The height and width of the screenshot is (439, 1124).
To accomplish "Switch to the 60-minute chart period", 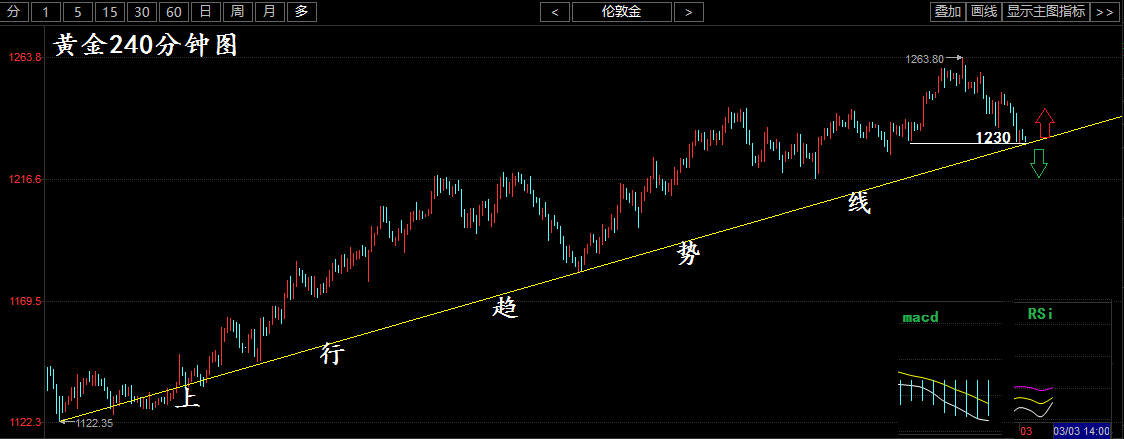I will coord(174,12).
